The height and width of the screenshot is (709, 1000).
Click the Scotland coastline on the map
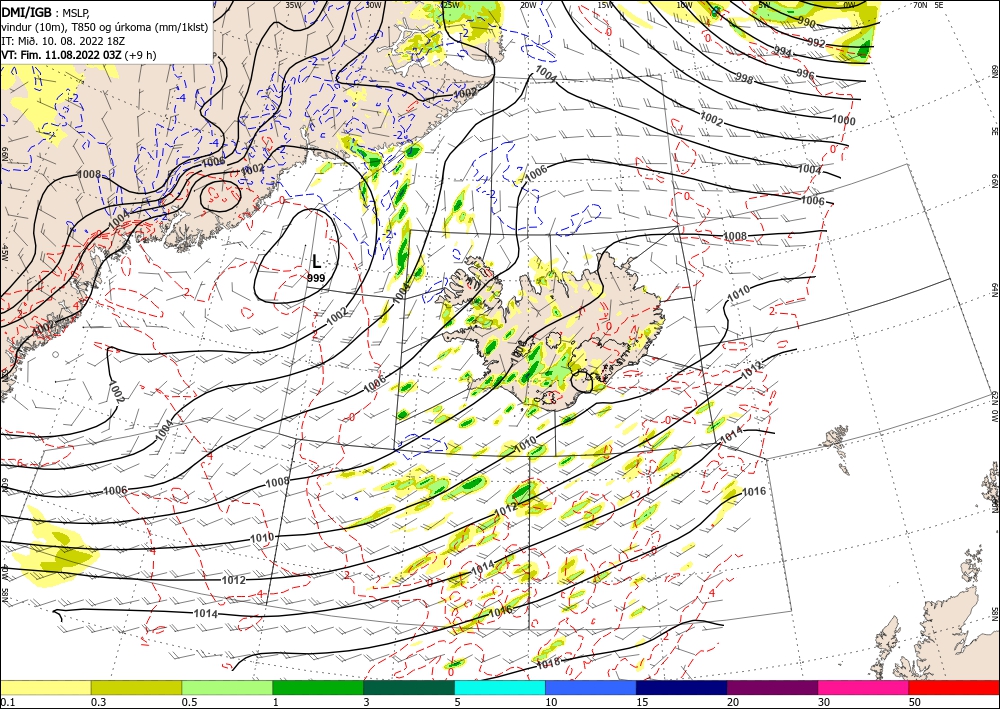click(938, 631)
